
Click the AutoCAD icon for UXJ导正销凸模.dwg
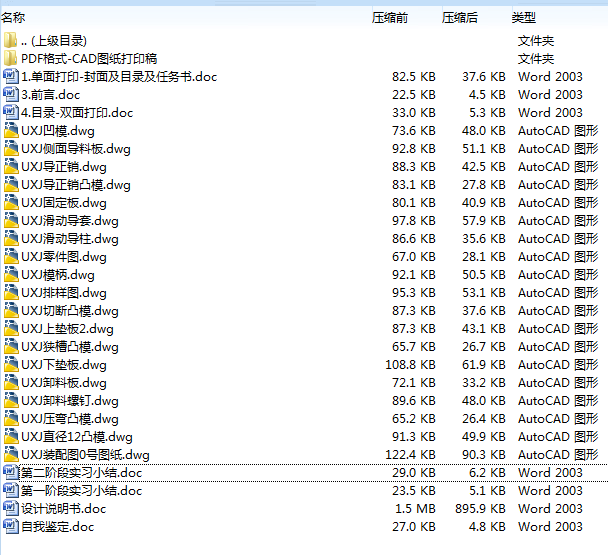pyautogui.click(x=11, y=184)
